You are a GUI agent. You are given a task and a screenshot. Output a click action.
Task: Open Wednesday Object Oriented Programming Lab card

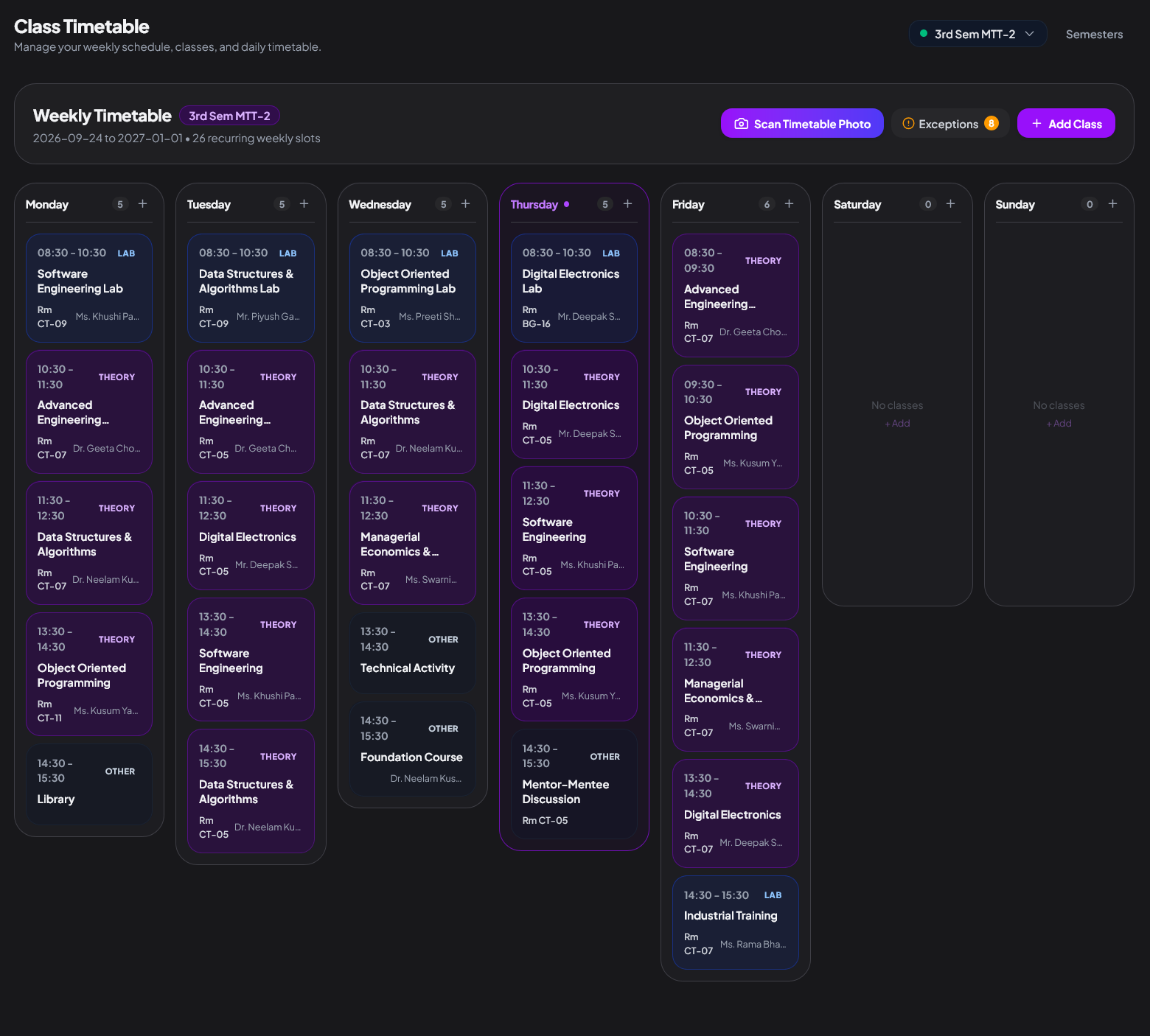point(413,288)
